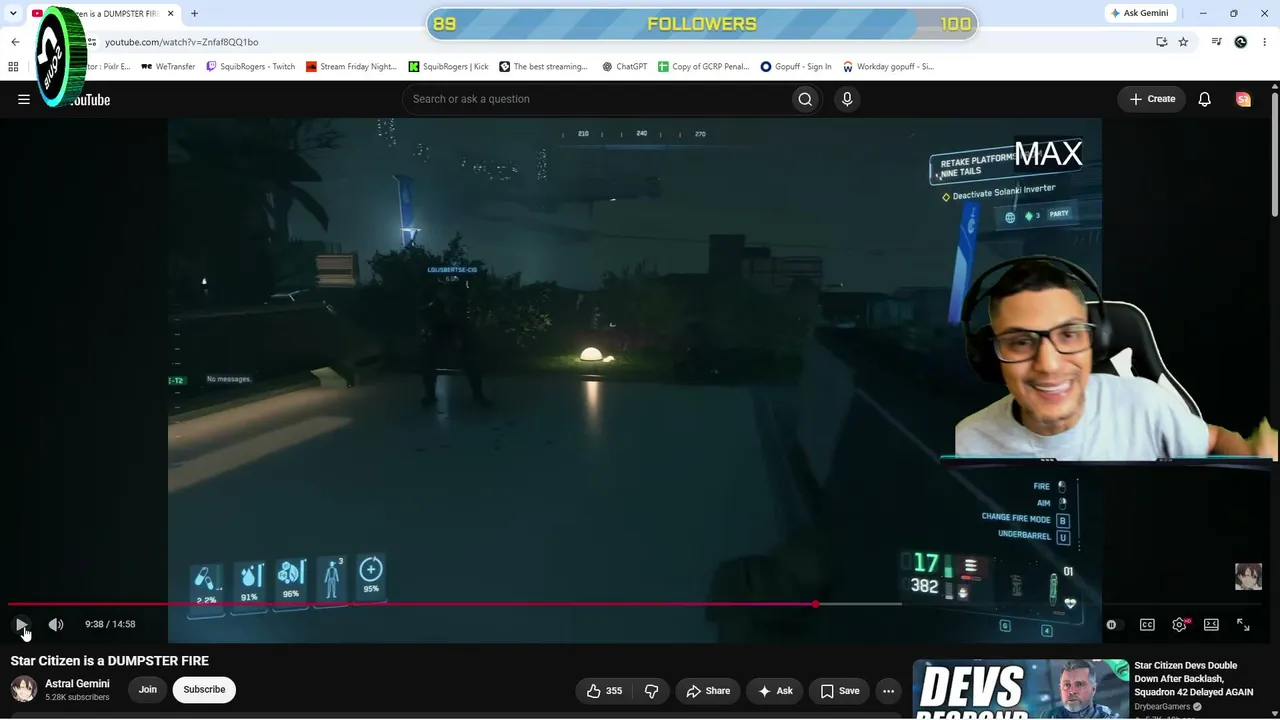Open the 'Star Citizen Devs Double Down' video thumbnail
The height and width of the screenshot is (720, 1280).
pos(1021,689)
